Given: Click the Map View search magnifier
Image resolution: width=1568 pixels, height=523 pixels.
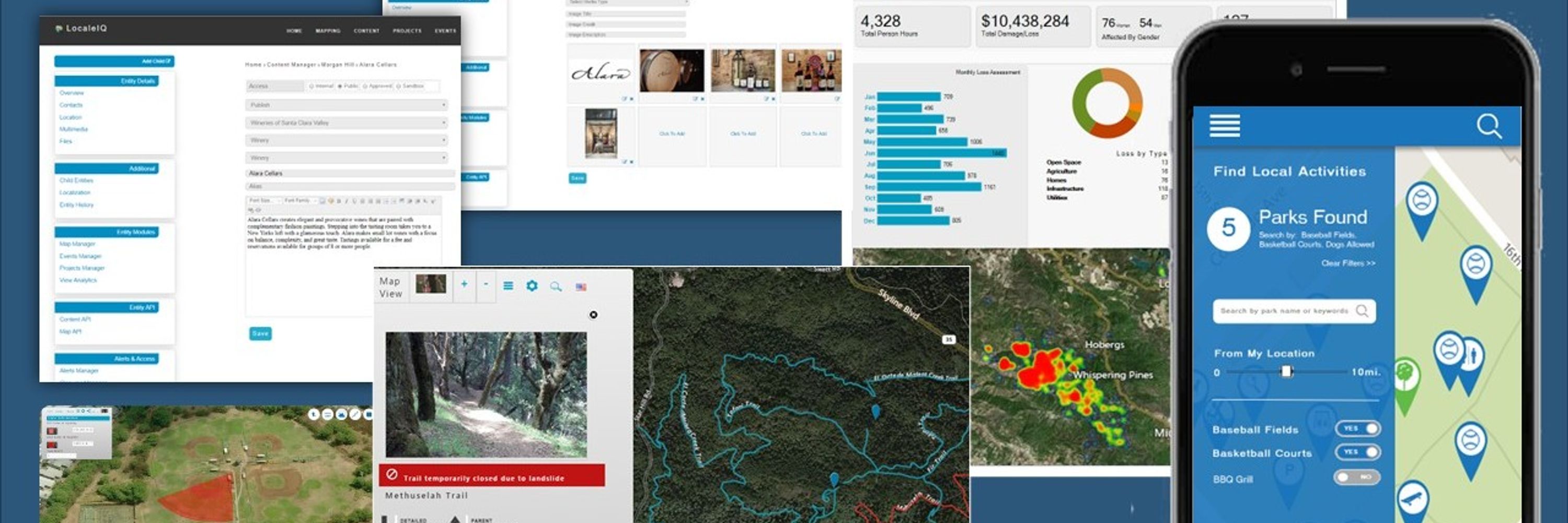Looking at the screenshot, I should click(556, 286).
